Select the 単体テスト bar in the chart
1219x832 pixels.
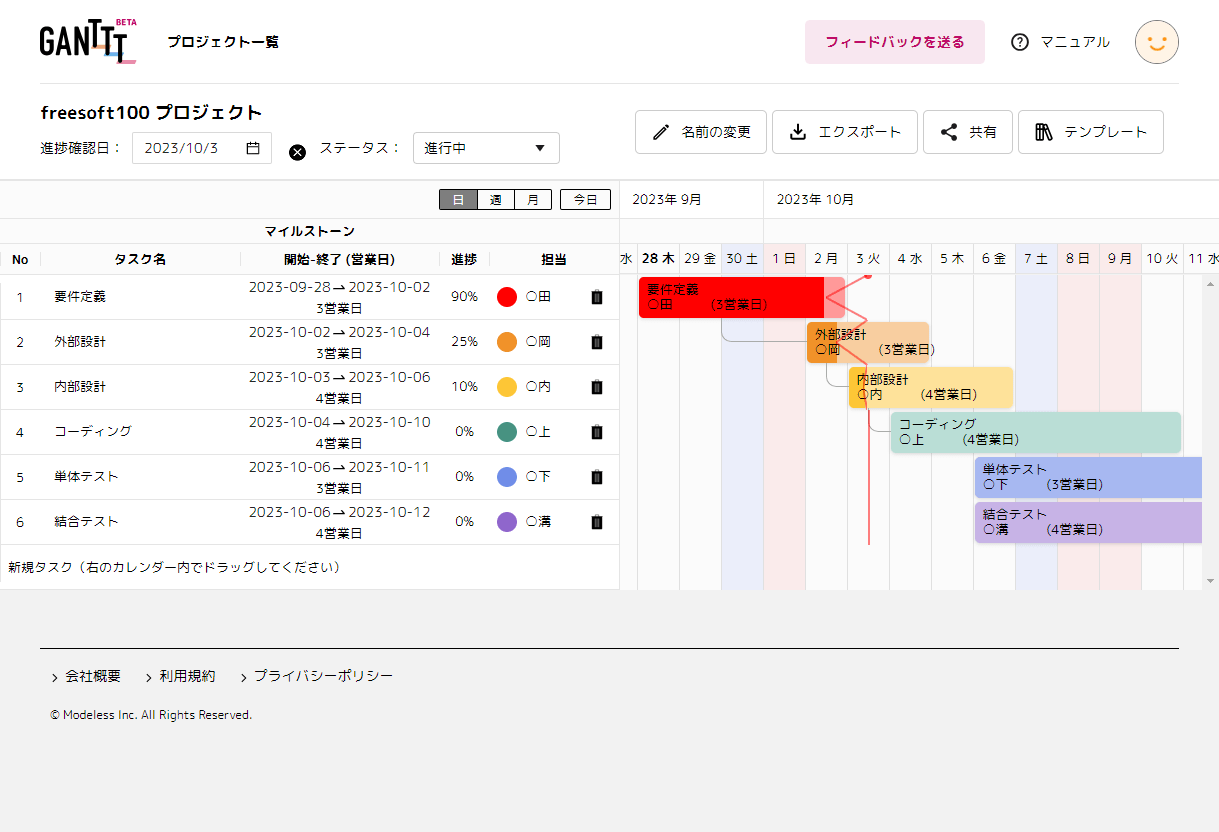[1087, 477]
